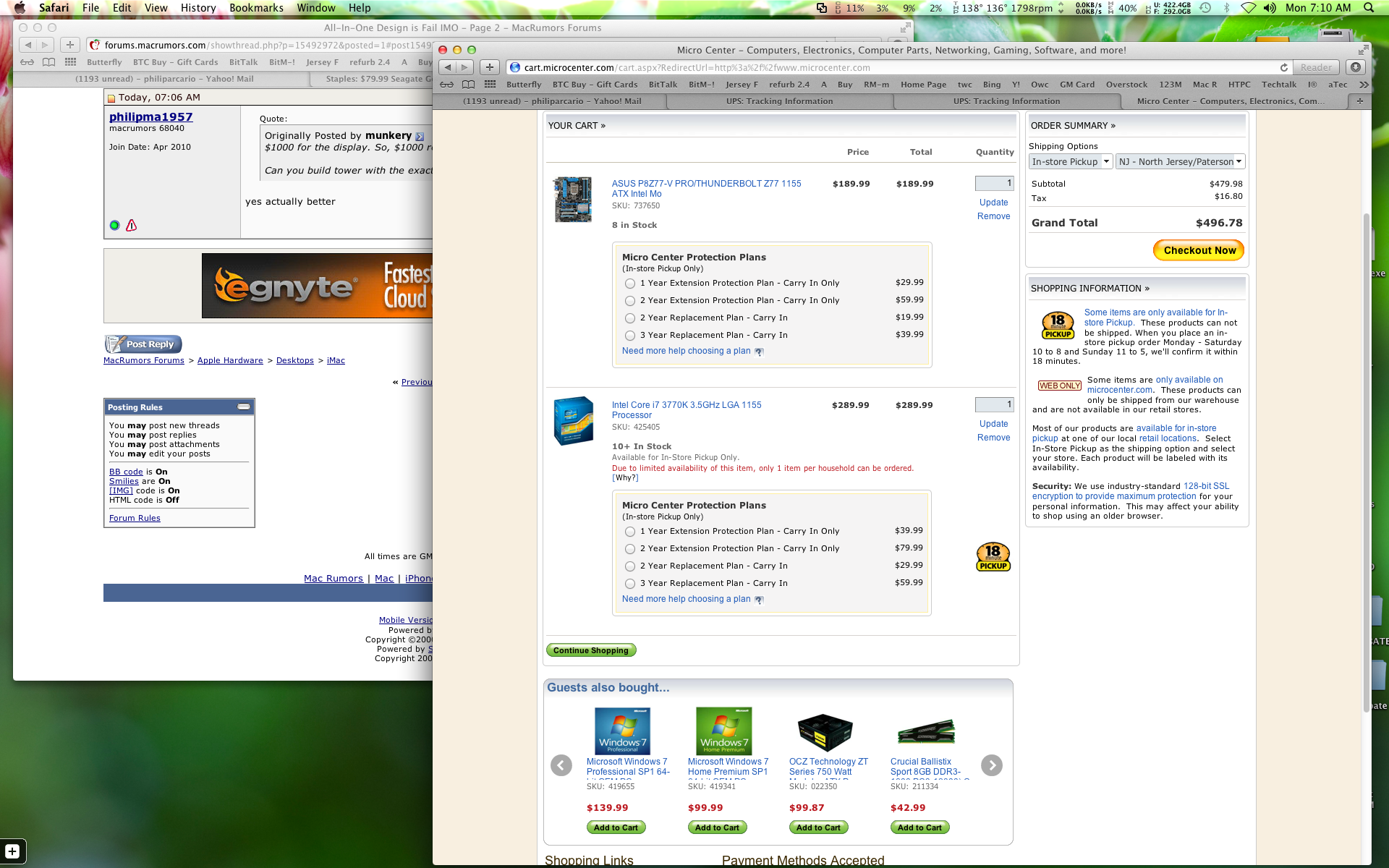
Task: Open philipma1957 profile link
Action: 150,116
